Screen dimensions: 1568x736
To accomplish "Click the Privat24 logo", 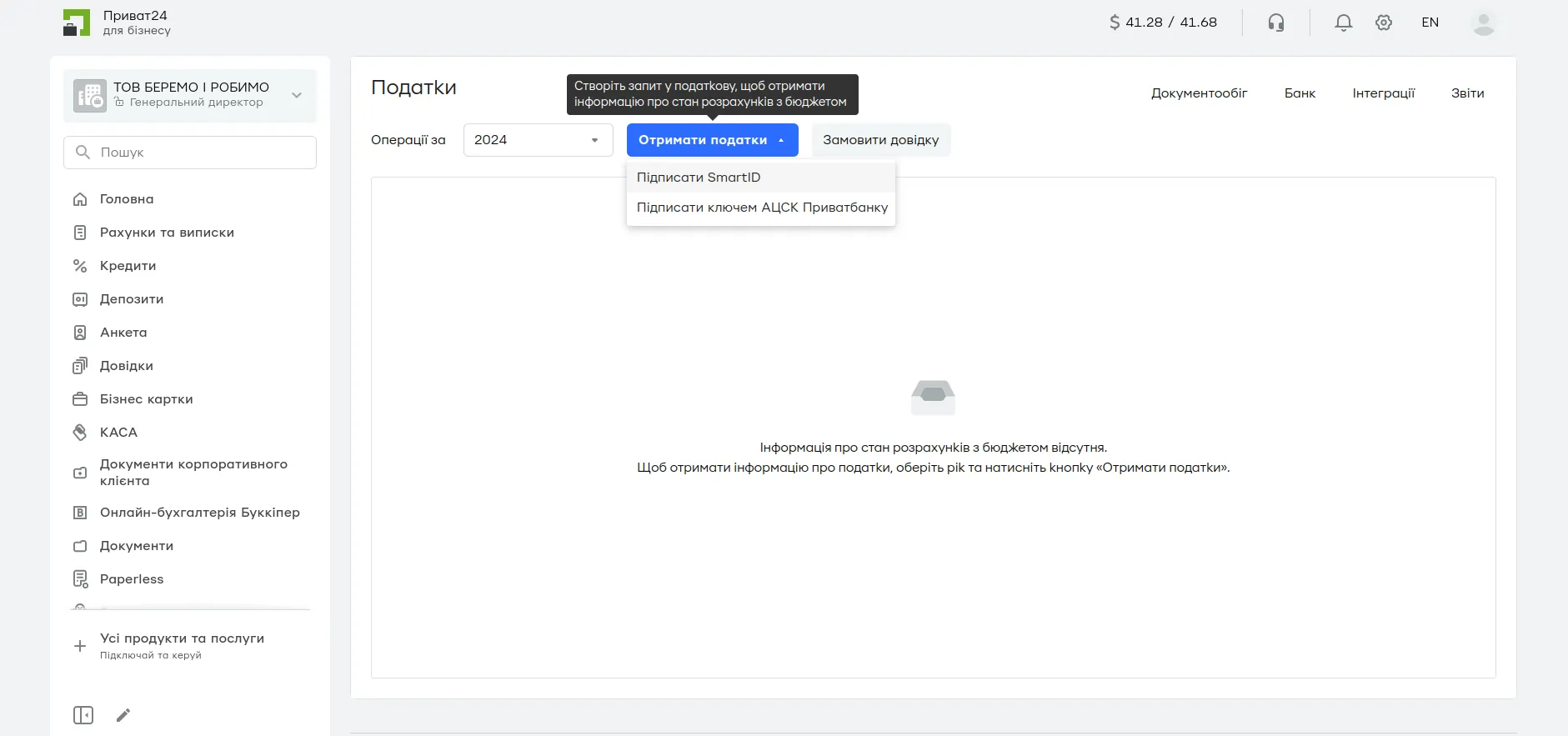I will (77, 23).
